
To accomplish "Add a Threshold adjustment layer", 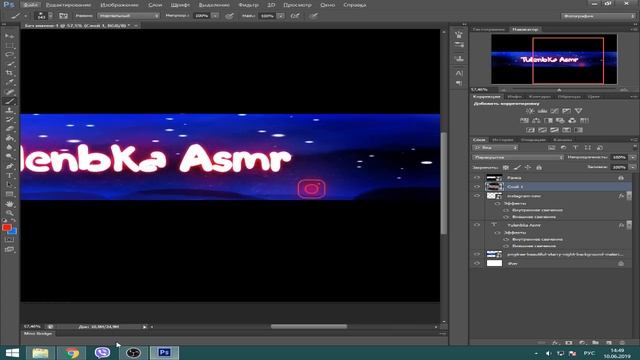I will click(x=554, y=130).
